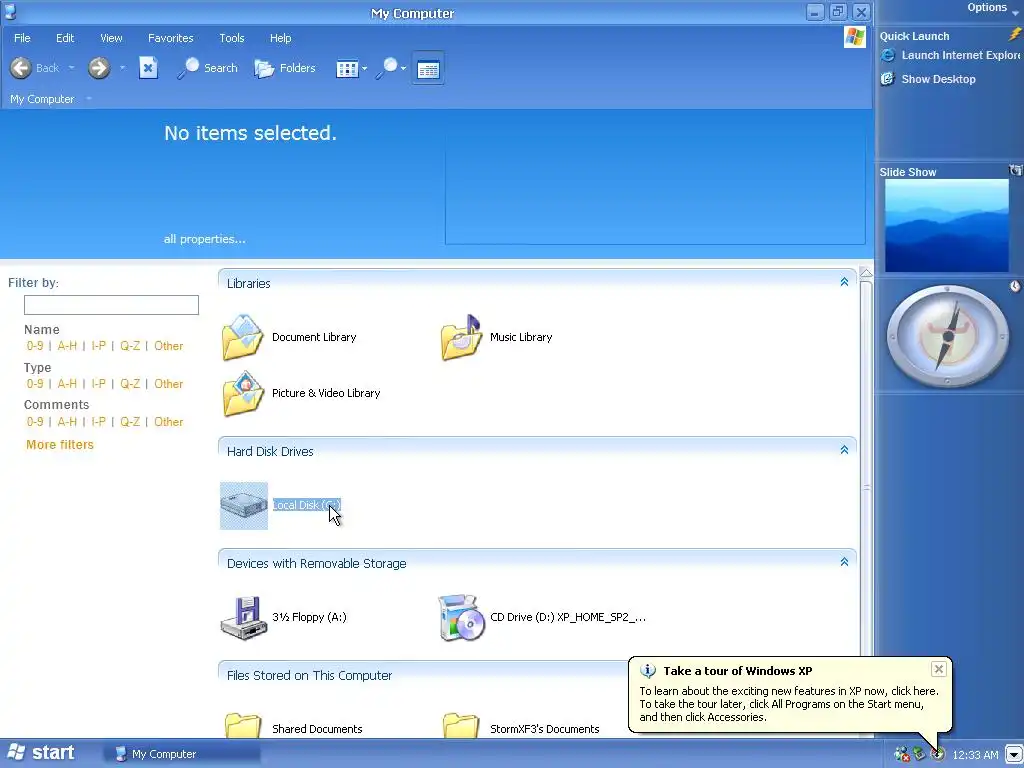
Task: Click inside the Filter by text field
Action: tap(111, 305)
